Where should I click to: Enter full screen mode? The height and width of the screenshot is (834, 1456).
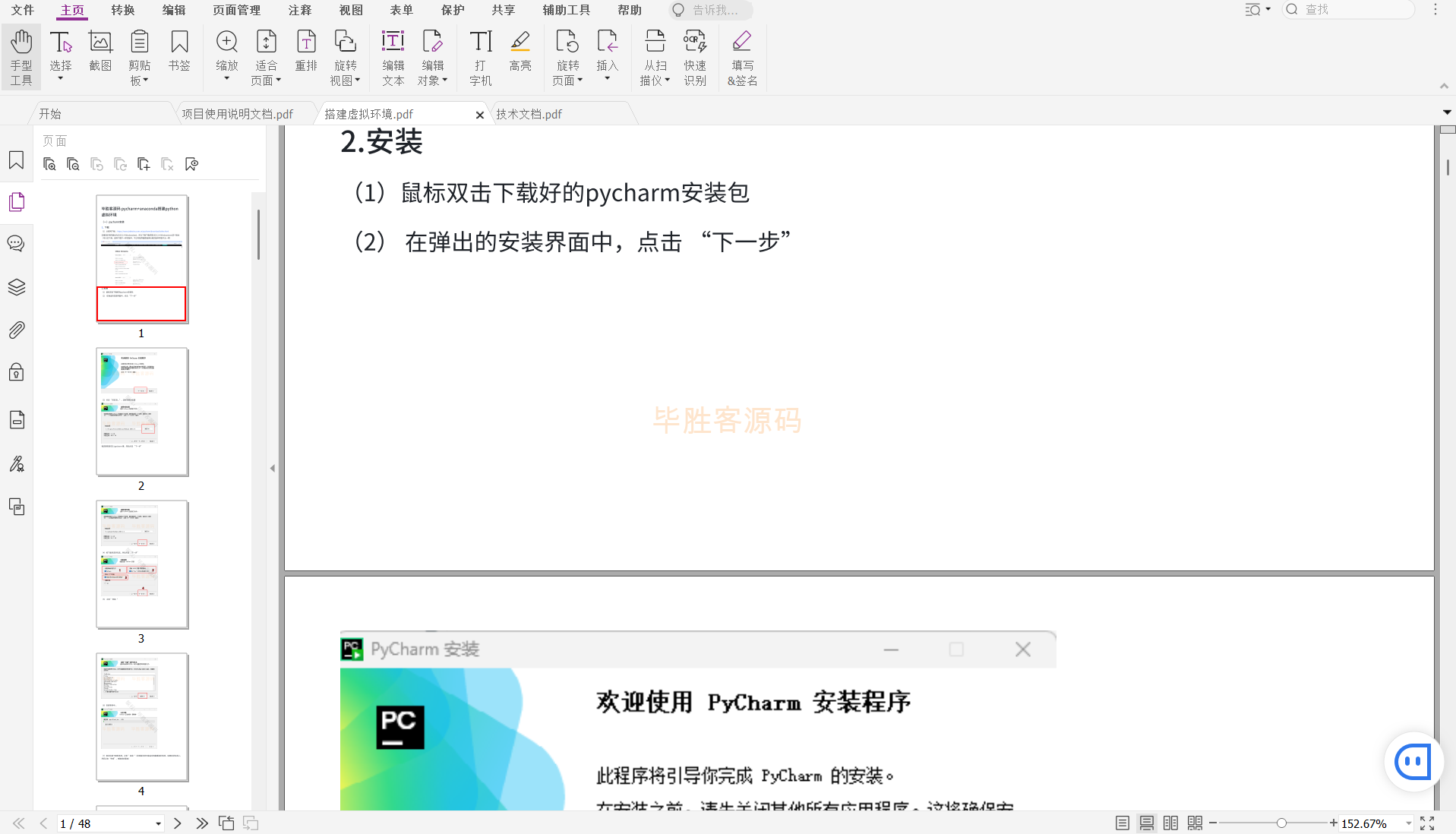point(1427,823)
